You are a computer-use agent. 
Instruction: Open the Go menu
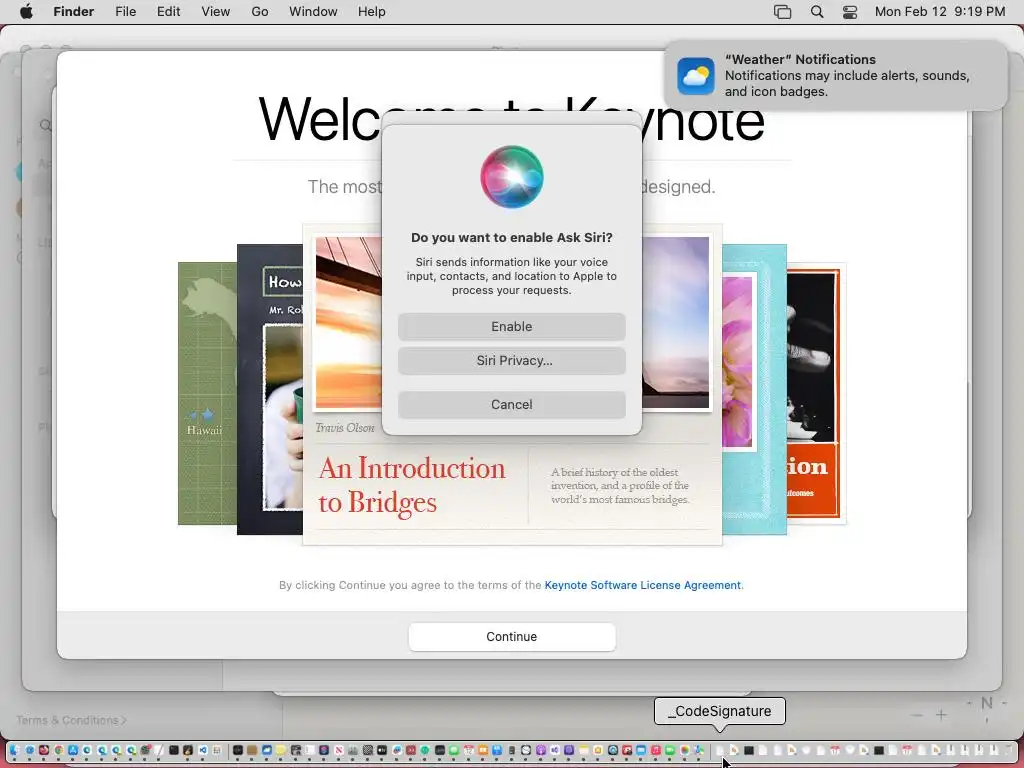tap(260, 12)
